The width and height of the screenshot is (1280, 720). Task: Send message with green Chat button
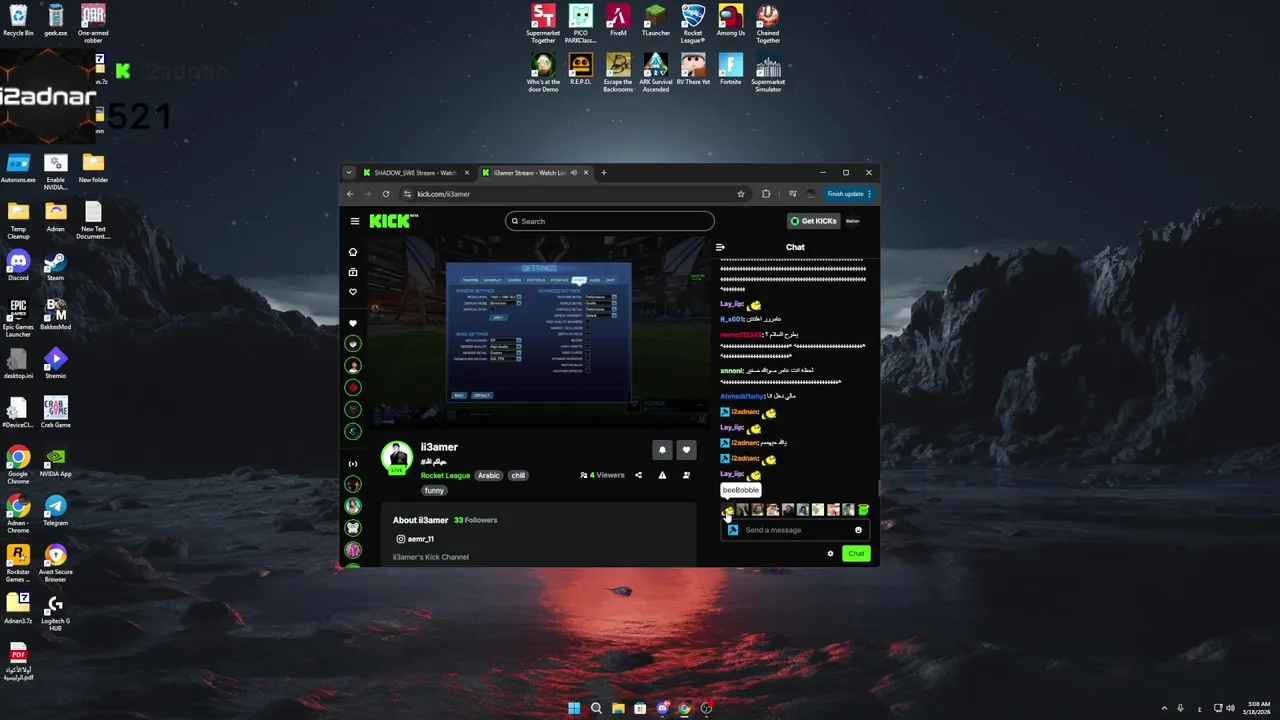pyautogui.click(x=856, y=553)
